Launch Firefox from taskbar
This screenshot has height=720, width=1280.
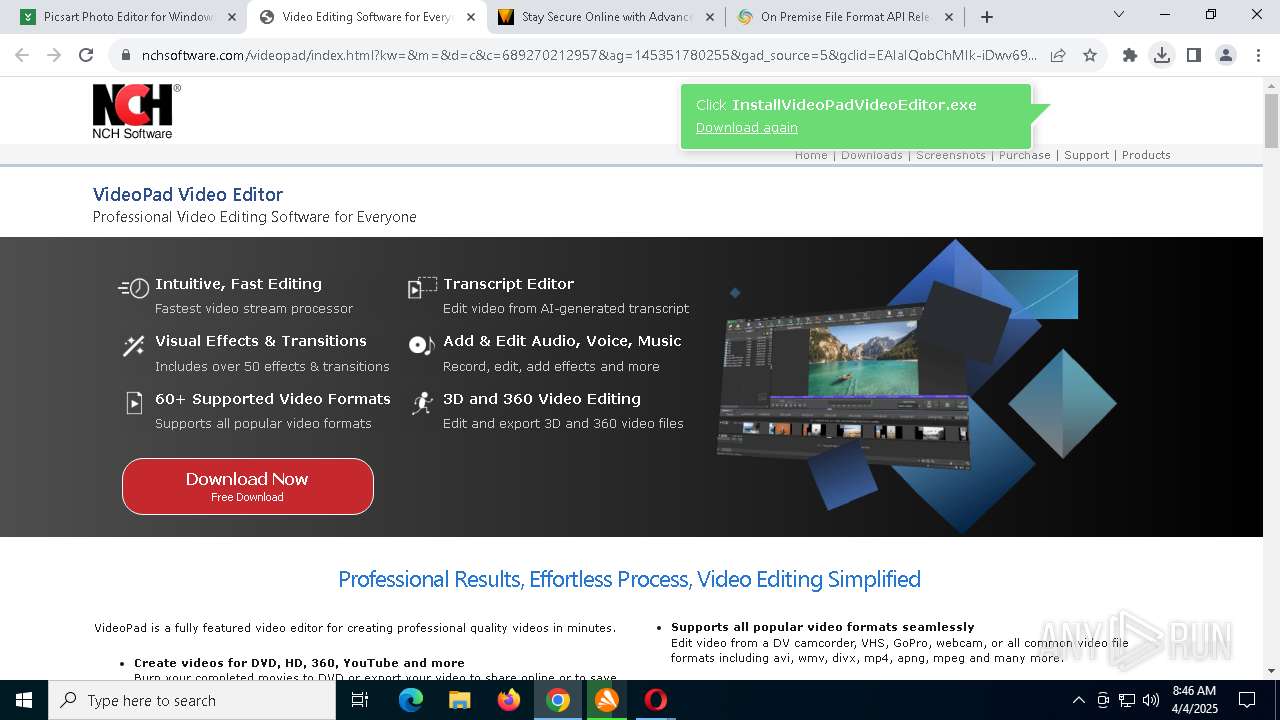pyautogui.click(x=509, y=700)
